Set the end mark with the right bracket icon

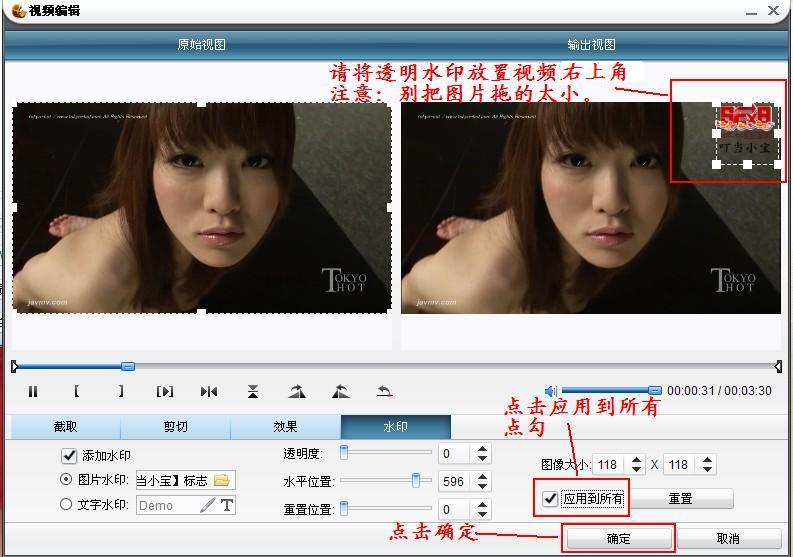tap(120, 391)
